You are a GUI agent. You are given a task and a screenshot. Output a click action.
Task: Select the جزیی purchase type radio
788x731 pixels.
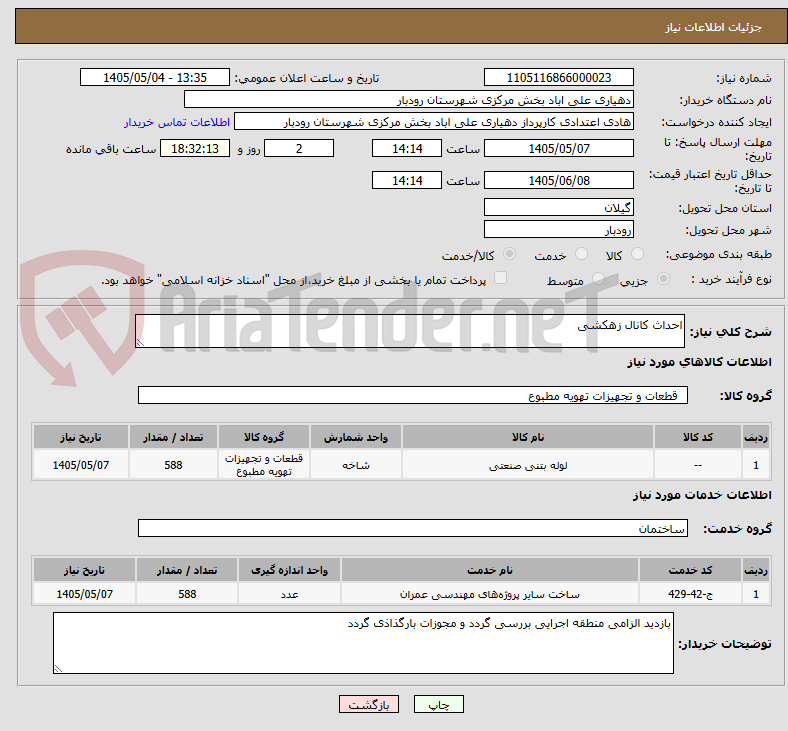click(x=663, y=279)
